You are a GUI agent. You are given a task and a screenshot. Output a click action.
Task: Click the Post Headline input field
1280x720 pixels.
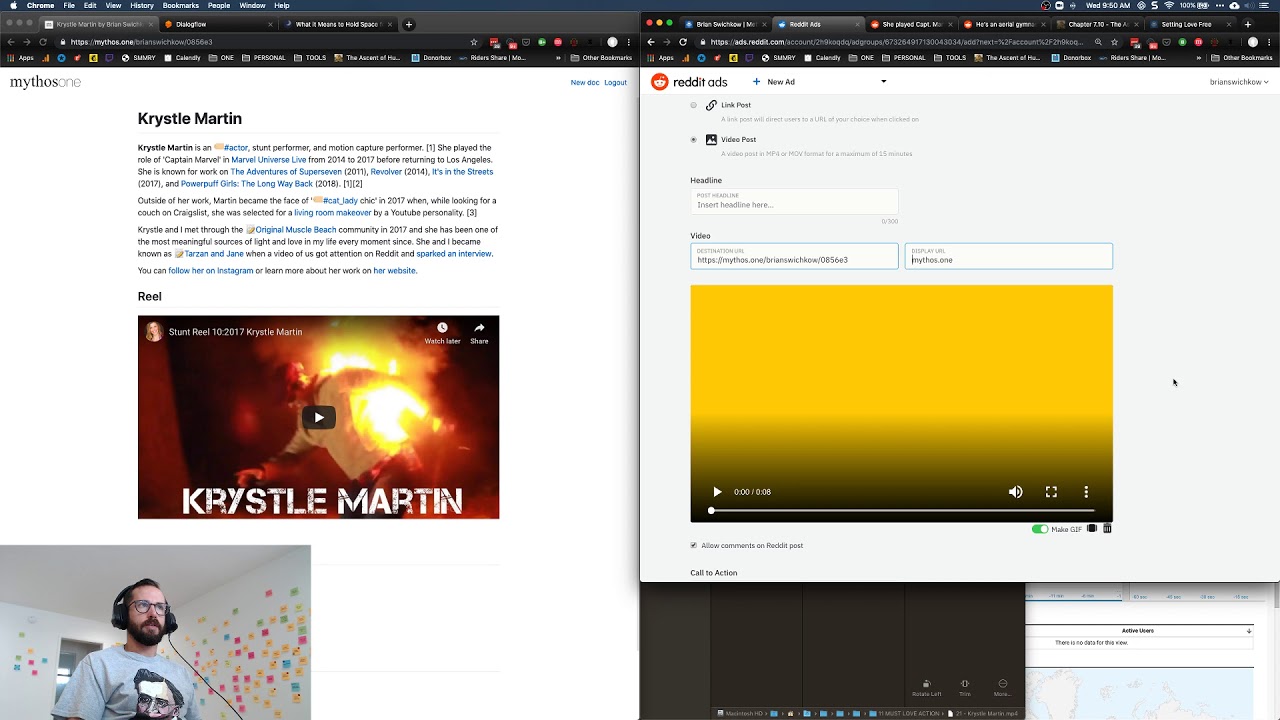tap(794, 201)
